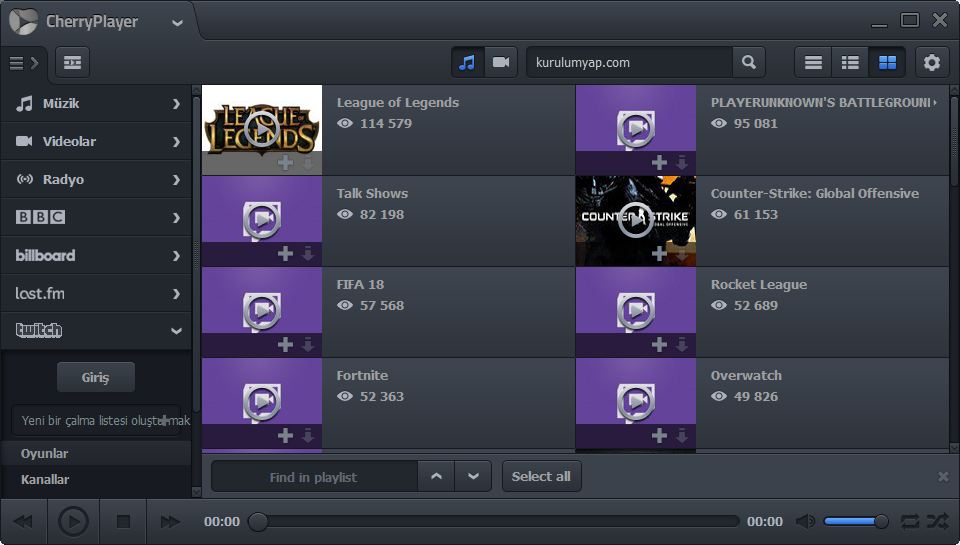Toggle shuffle mode
Viewport: 960px width, 545px height.
pyautogui.click(x=937, y=522)
